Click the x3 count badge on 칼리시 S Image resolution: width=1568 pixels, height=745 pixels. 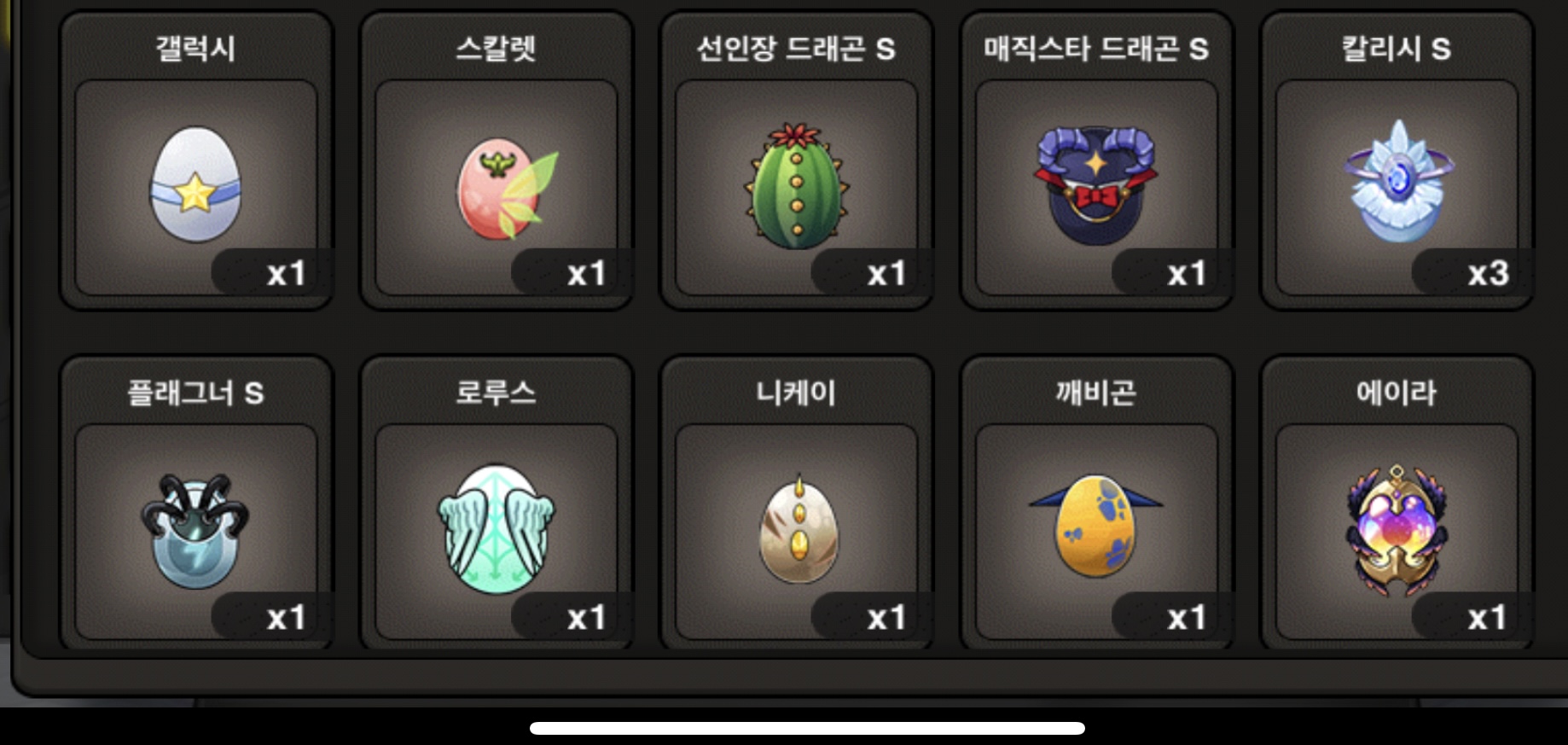[x=1473, y=273]
